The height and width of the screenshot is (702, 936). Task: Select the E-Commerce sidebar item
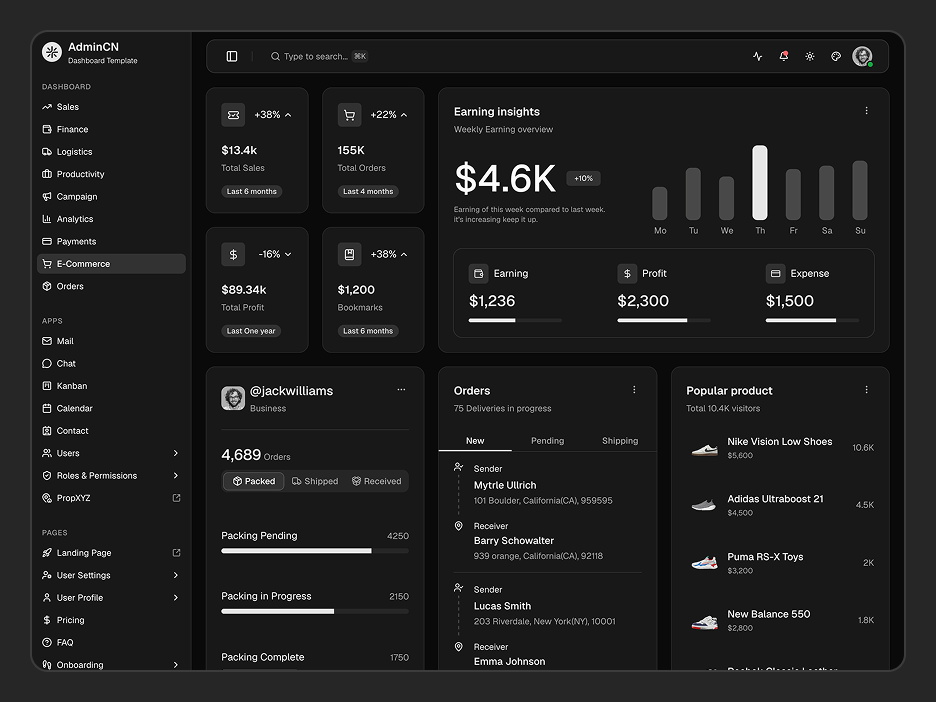click(111, 264)
